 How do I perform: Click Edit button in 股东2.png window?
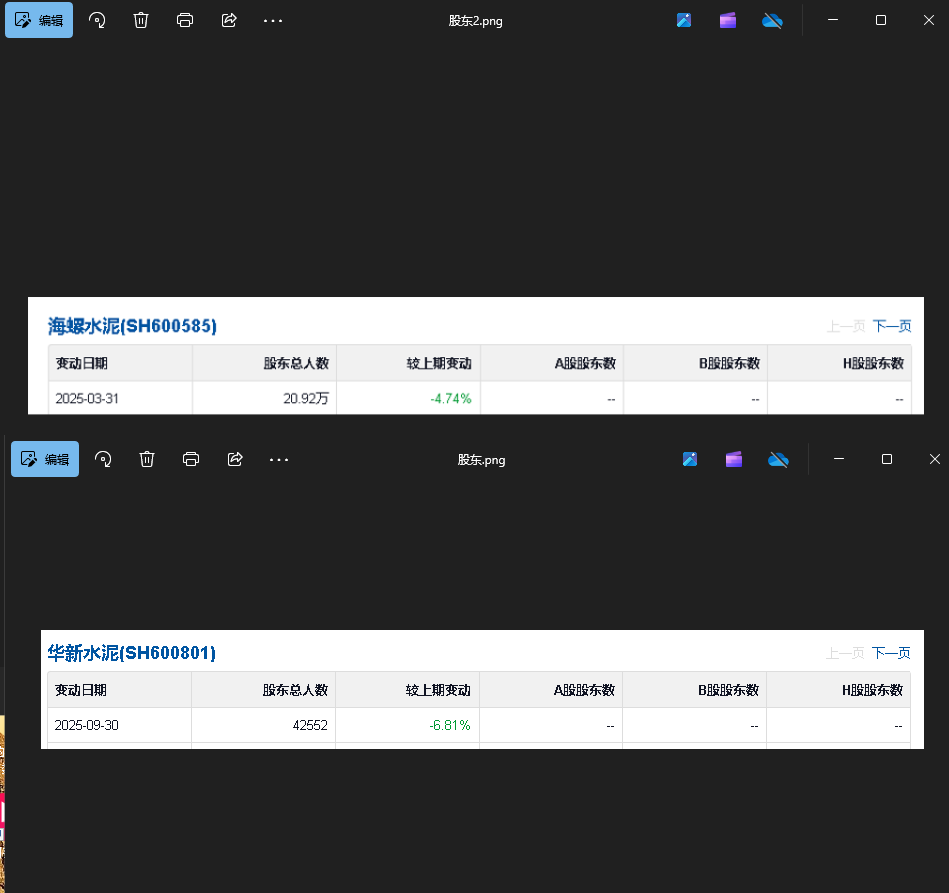click(x=39, y=20)
